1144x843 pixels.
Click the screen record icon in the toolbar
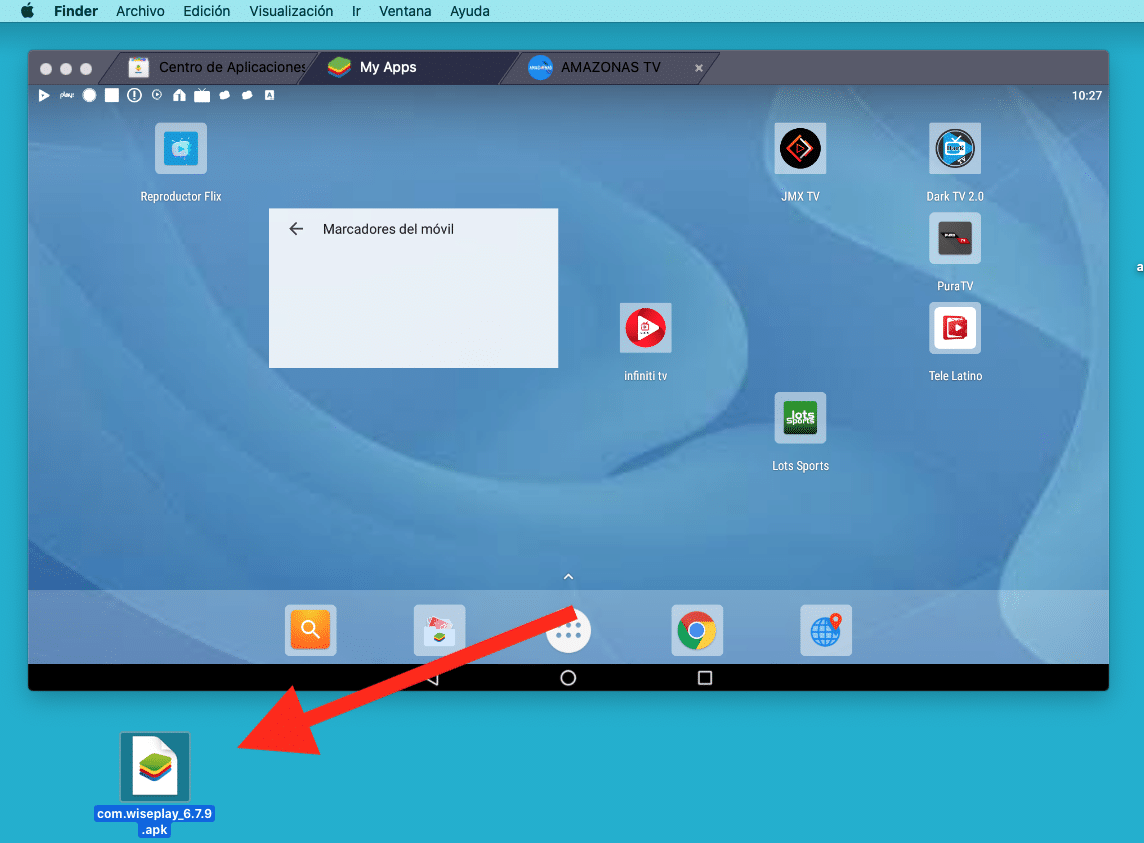point(90,95)
